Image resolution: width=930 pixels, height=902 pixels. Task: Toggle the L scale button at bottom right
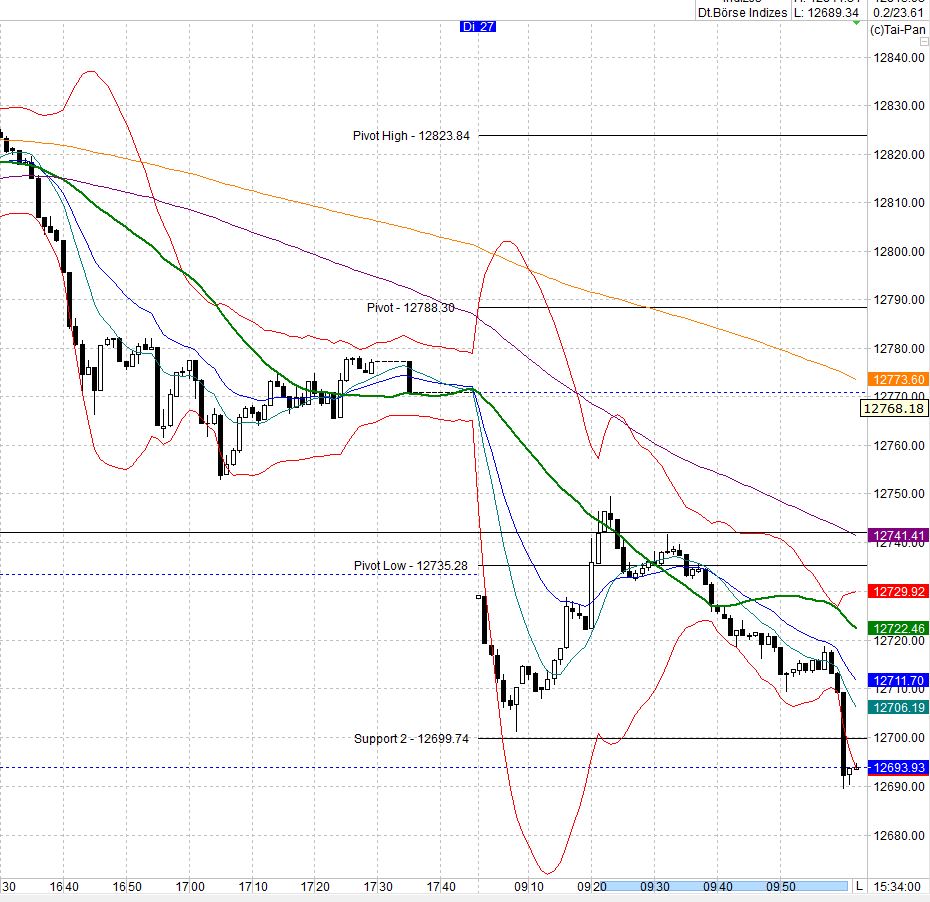tap(858, 886)
